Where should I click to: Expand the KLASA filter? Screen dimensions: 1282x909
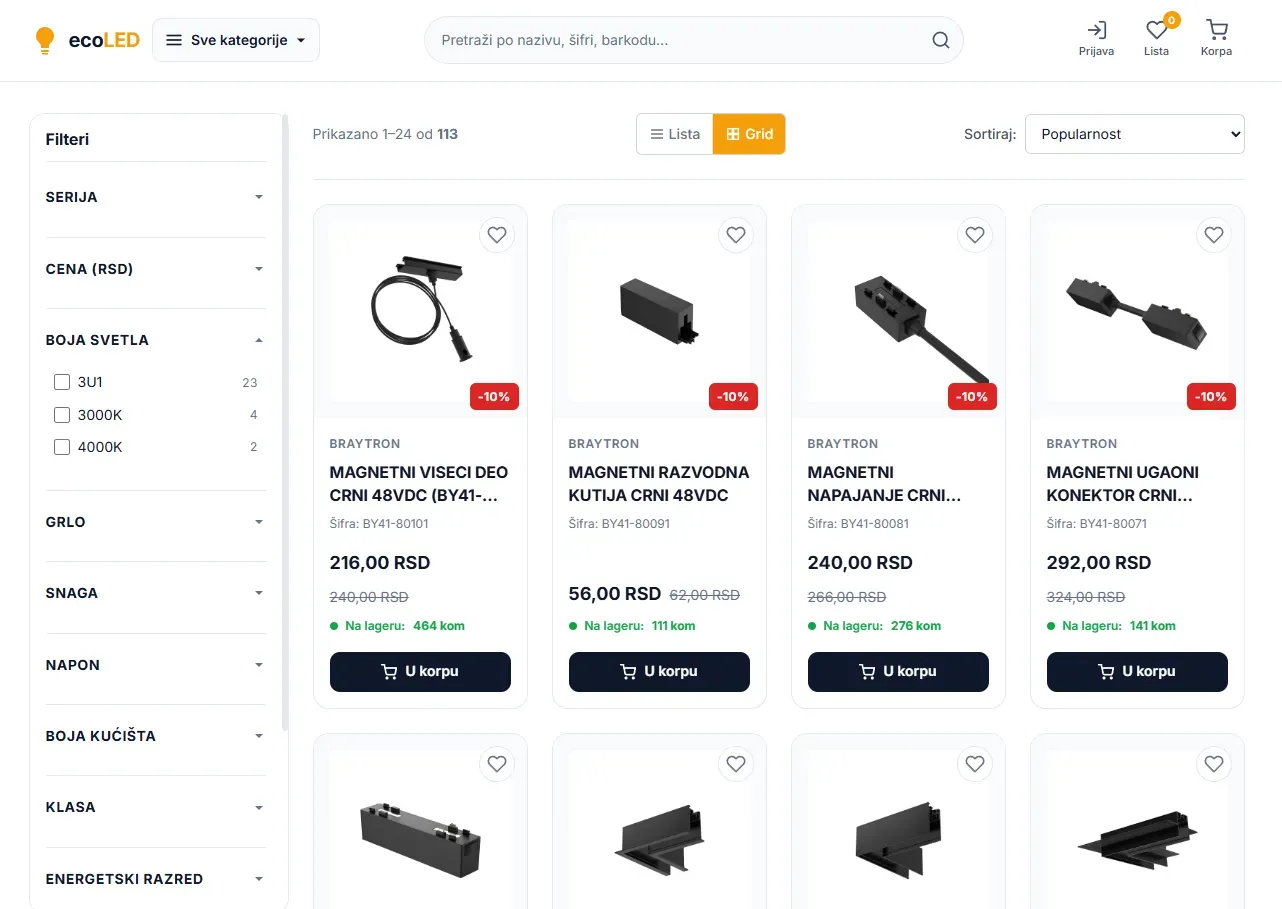156,807
